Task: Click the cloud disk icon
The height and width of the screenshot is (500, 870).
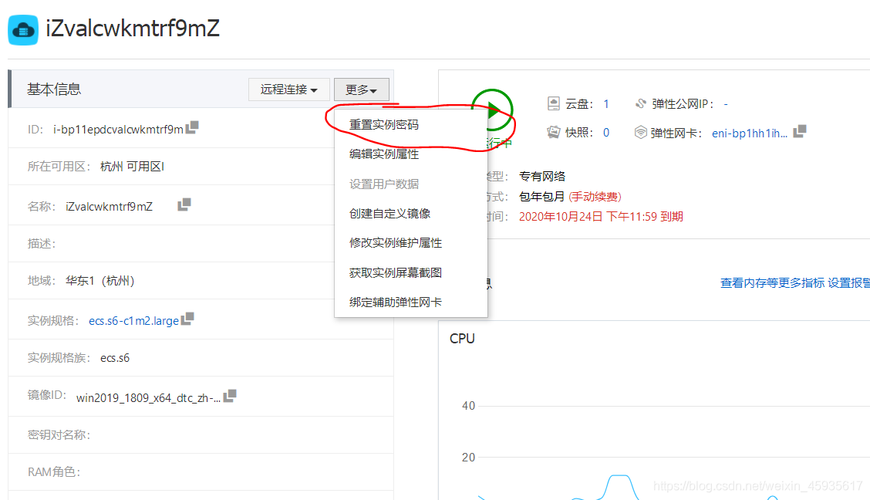Action: pyautogui.click(x=553, y=104)
